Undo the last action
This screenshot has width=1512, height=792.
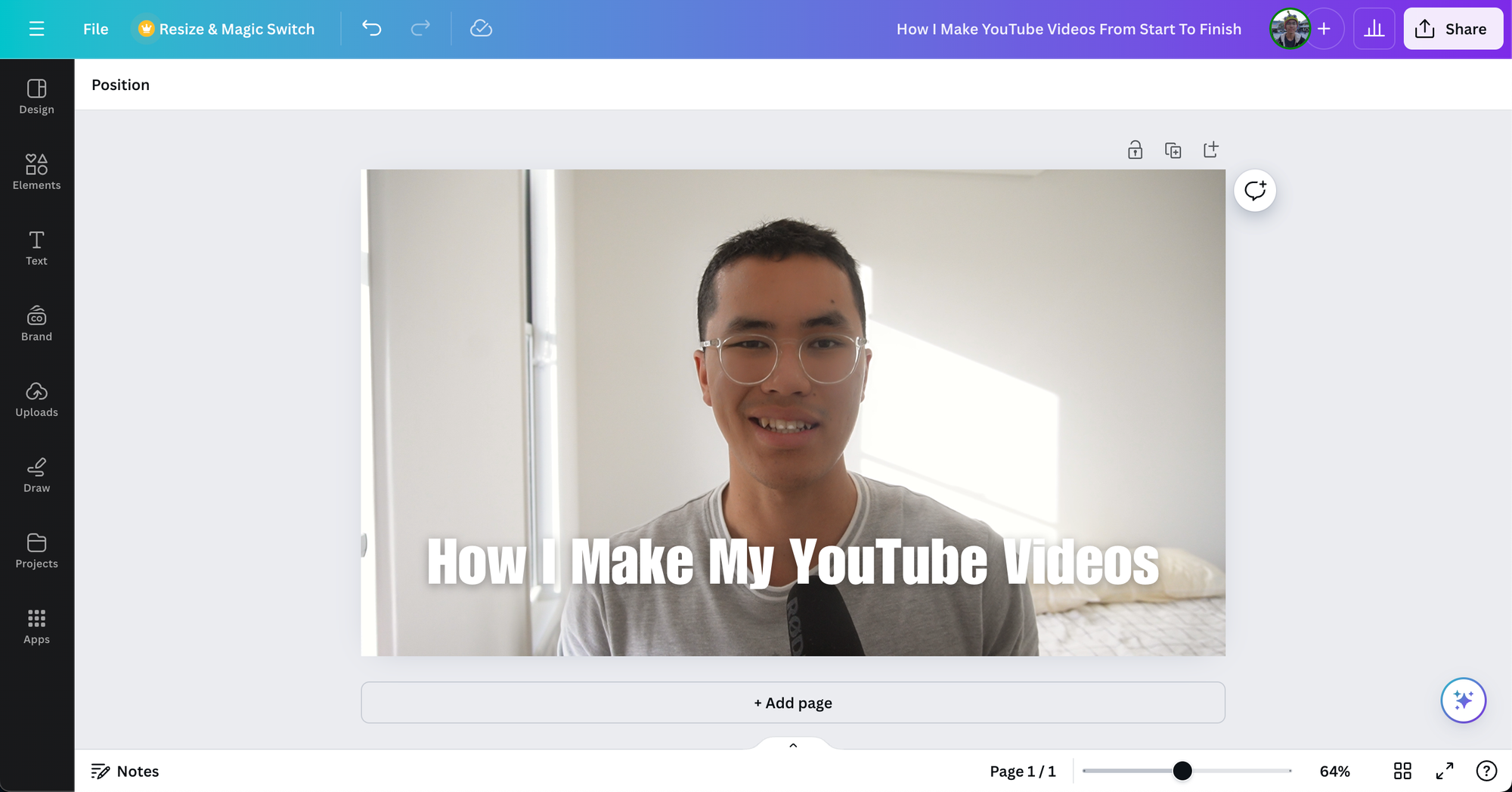coord(372,29)
